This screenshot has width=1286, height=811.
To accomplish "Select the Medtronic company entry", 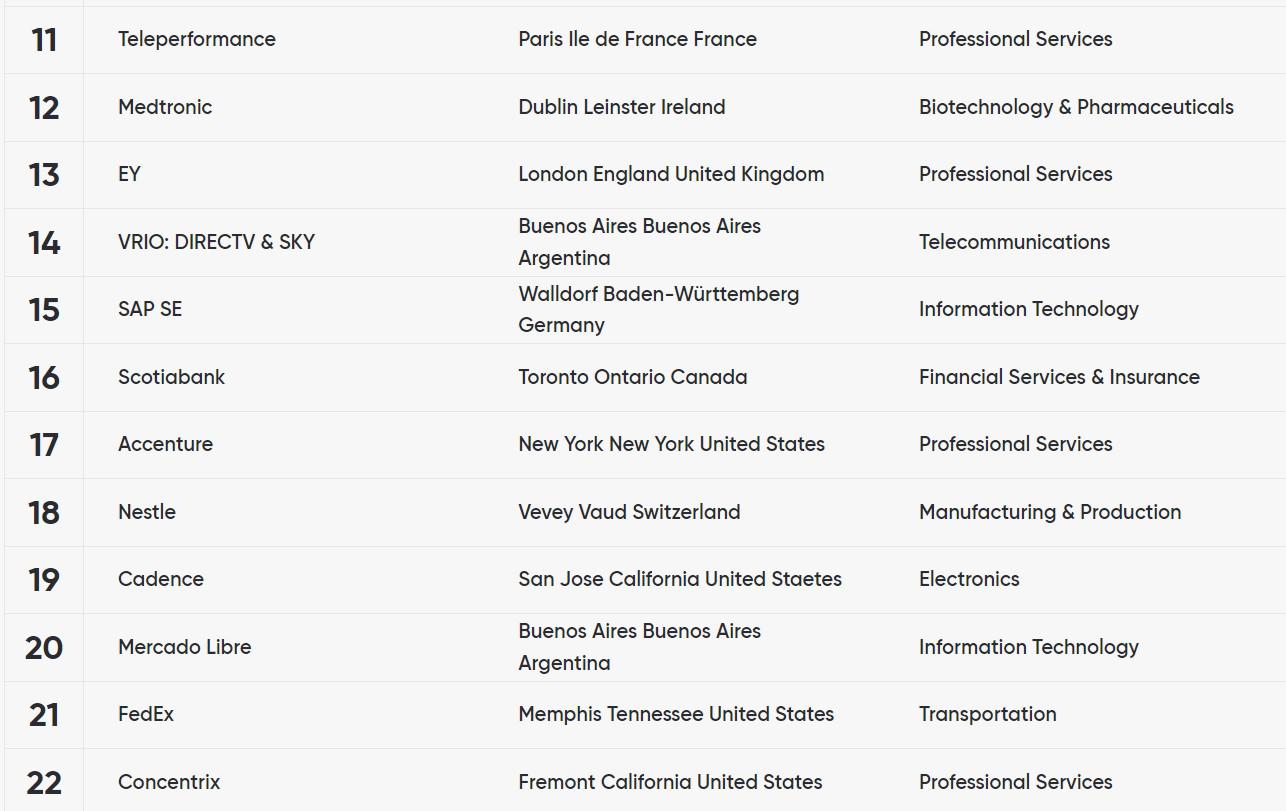I will point(165,107).
